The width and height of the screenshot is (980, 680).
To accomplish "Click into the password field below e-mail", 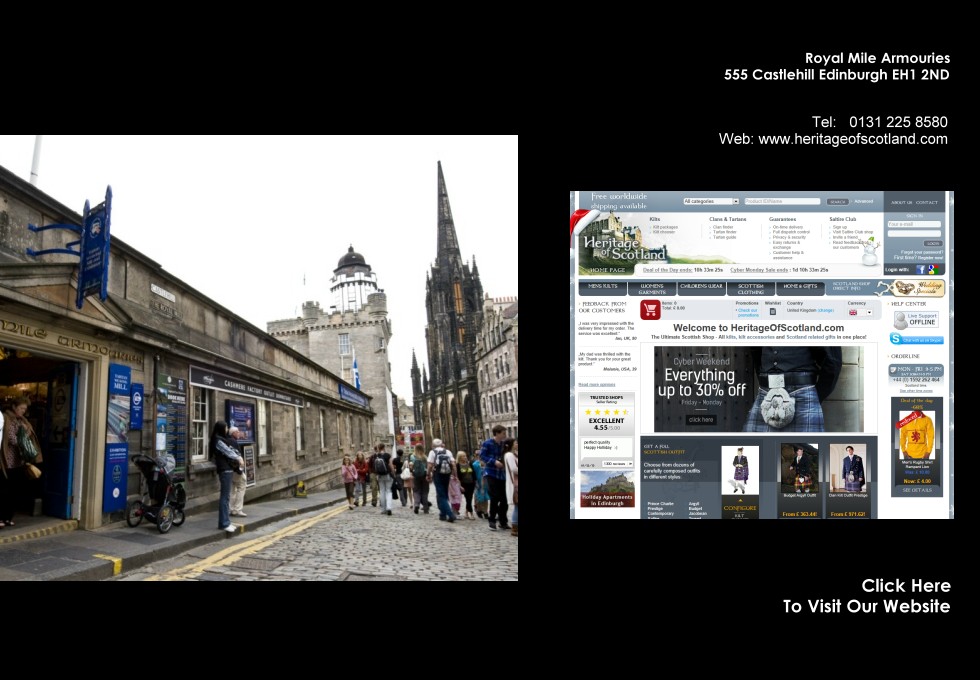I will coord(914,234).
